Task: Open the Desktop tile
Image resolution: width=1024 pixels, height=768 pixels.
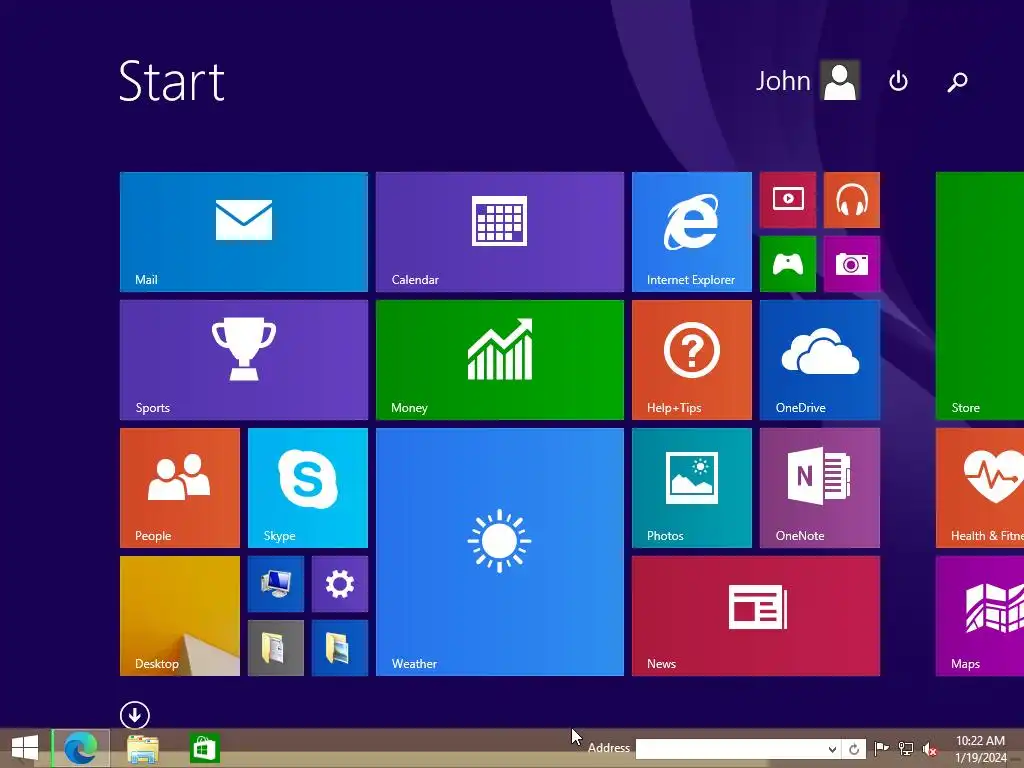Action: click(x=180, y=616)
